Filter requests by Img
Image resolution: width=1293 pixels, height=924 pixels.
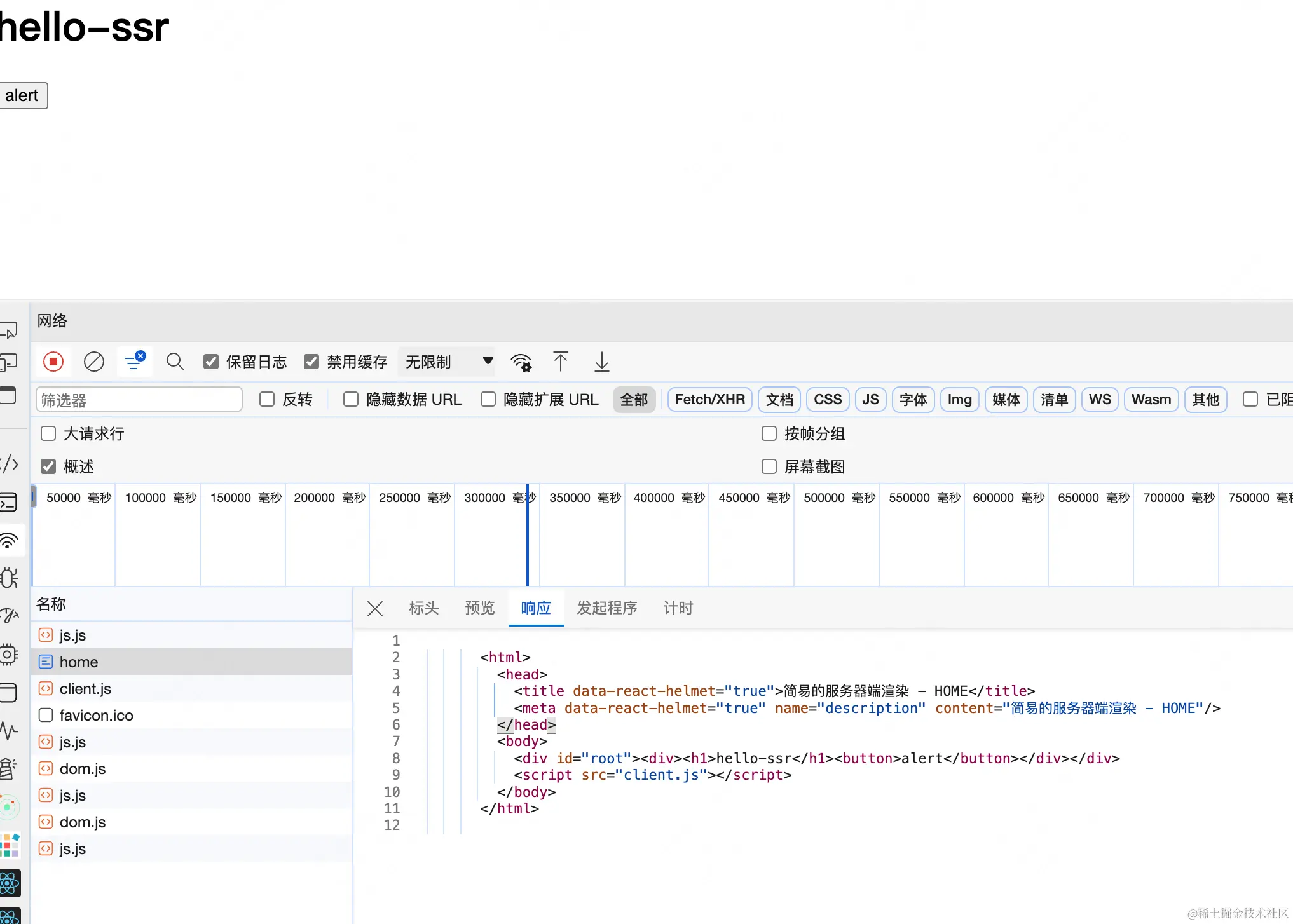[959, 400]
